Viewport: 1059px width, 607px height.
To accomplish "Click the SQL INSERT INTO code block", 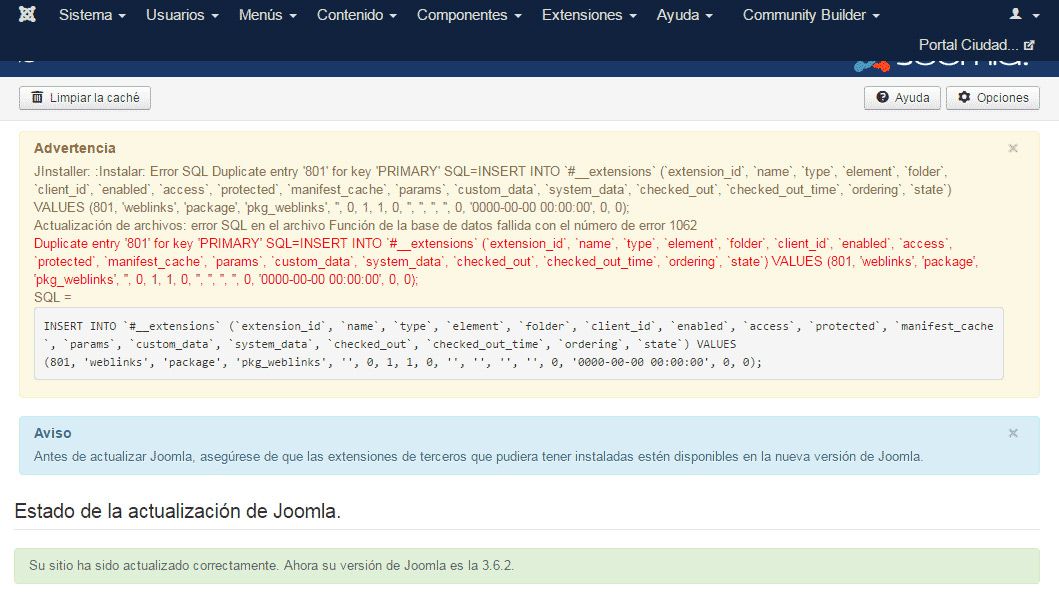I will (519, 344).
